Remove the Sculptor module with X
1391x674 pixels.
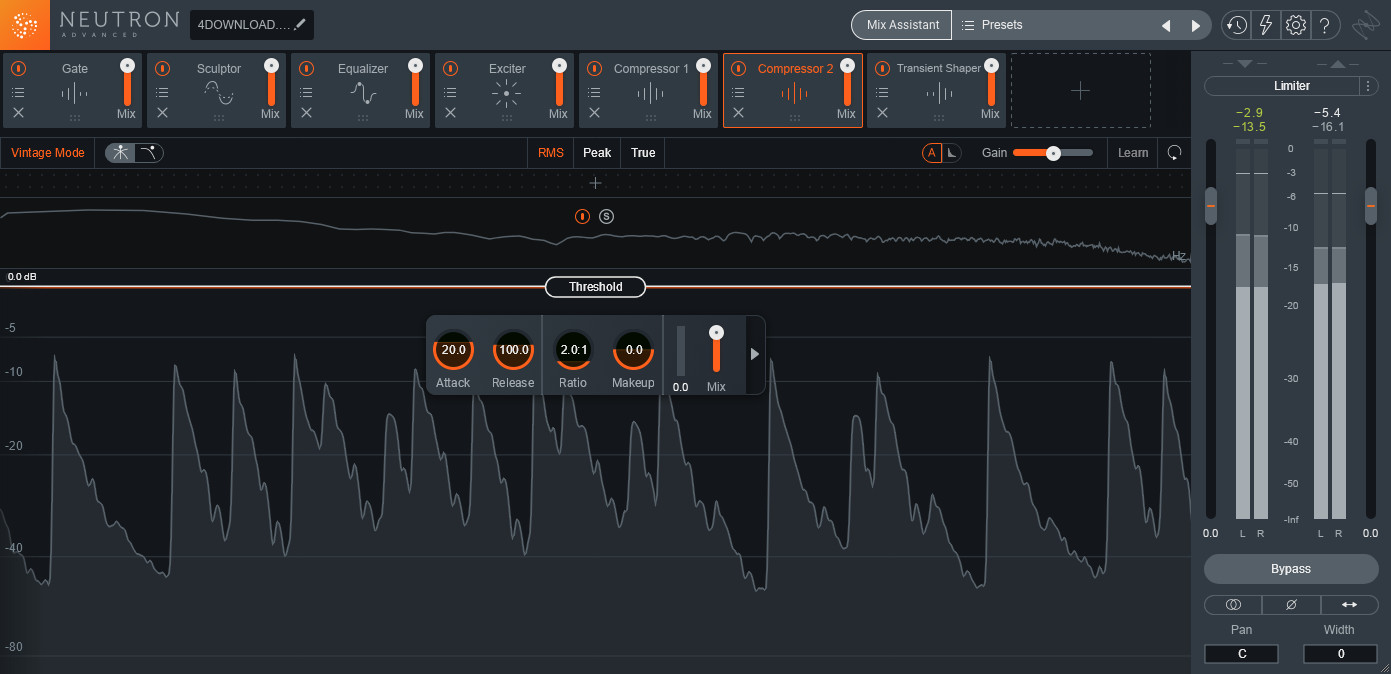coord(162,113)
